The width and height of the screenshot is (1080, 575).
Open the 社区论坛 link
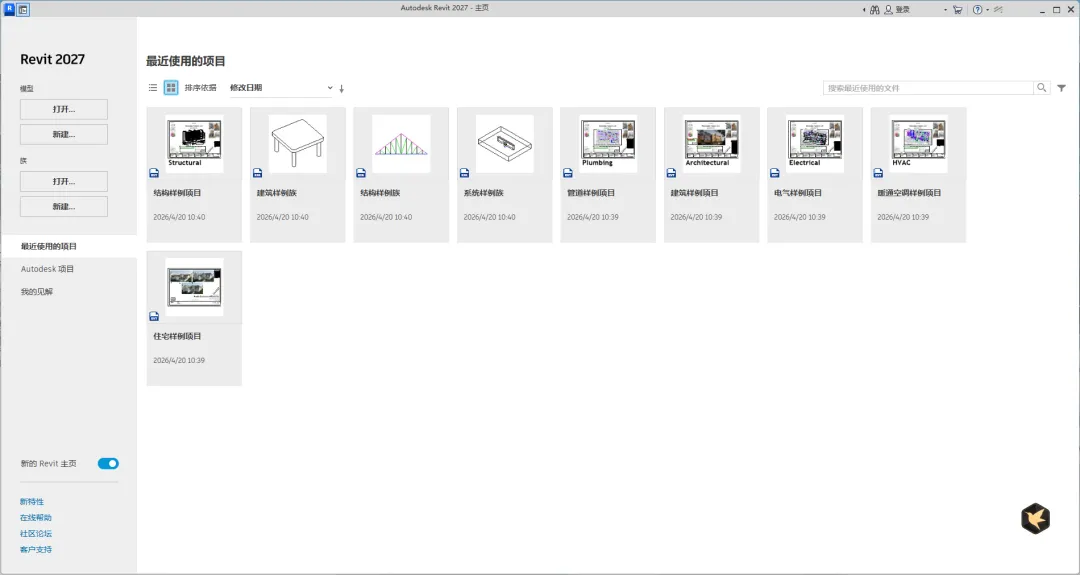[x=36, y=534]
